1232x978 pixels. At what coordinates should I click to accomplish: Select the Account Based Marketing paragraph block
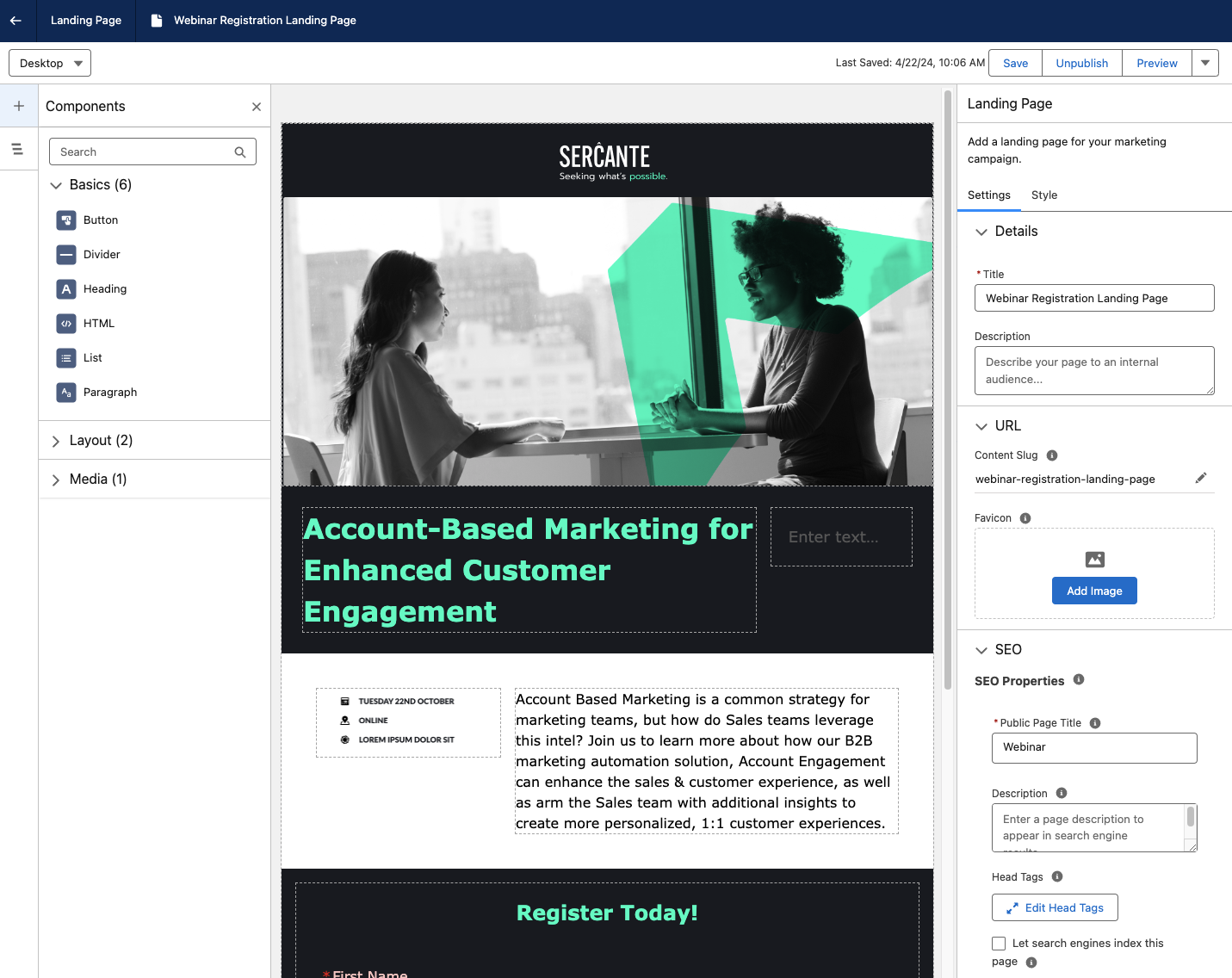coord(706,761)
